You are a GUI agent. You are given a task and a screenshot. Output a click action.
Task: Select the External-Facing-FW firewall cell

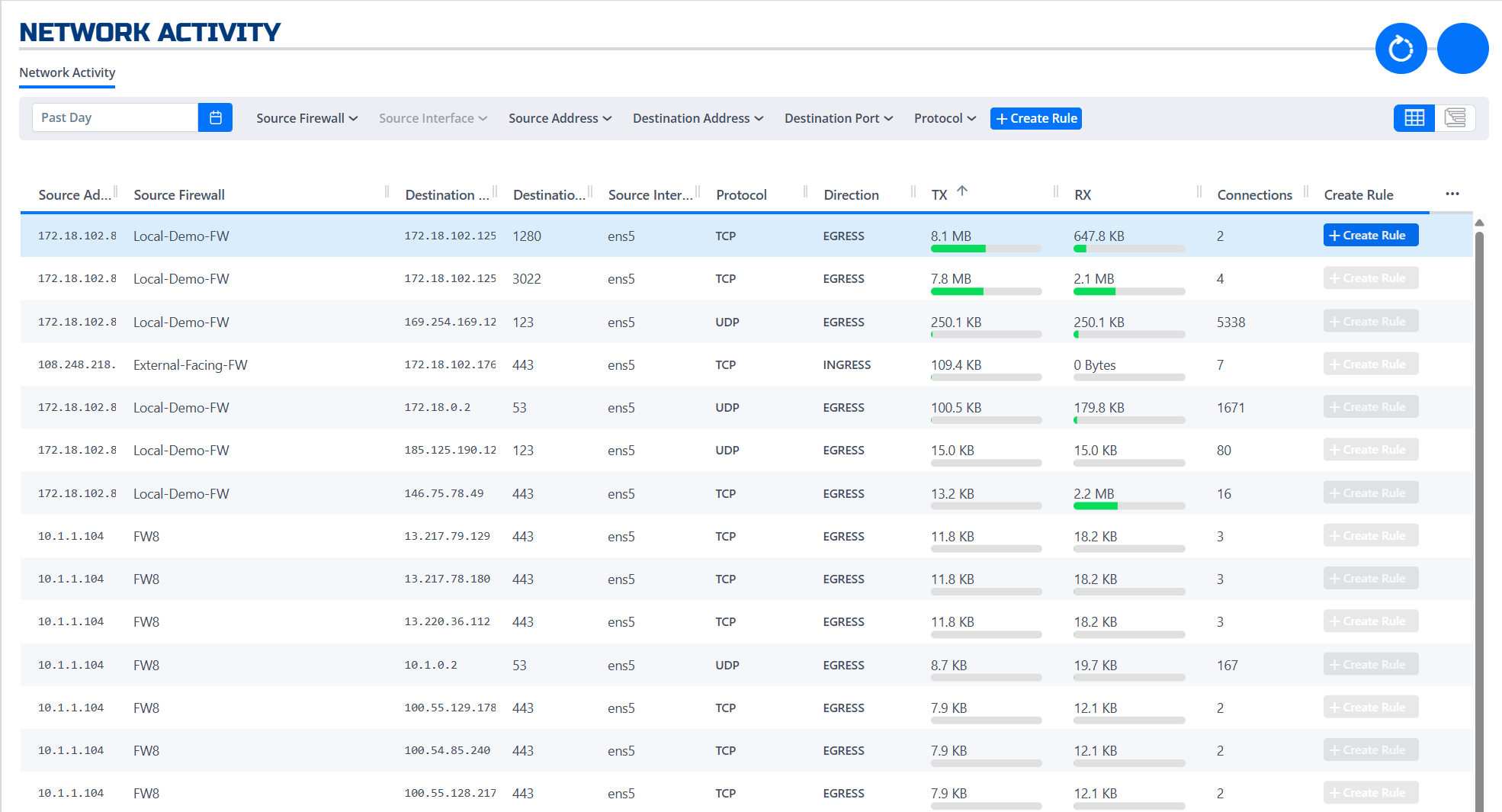[x=191, y=364]
